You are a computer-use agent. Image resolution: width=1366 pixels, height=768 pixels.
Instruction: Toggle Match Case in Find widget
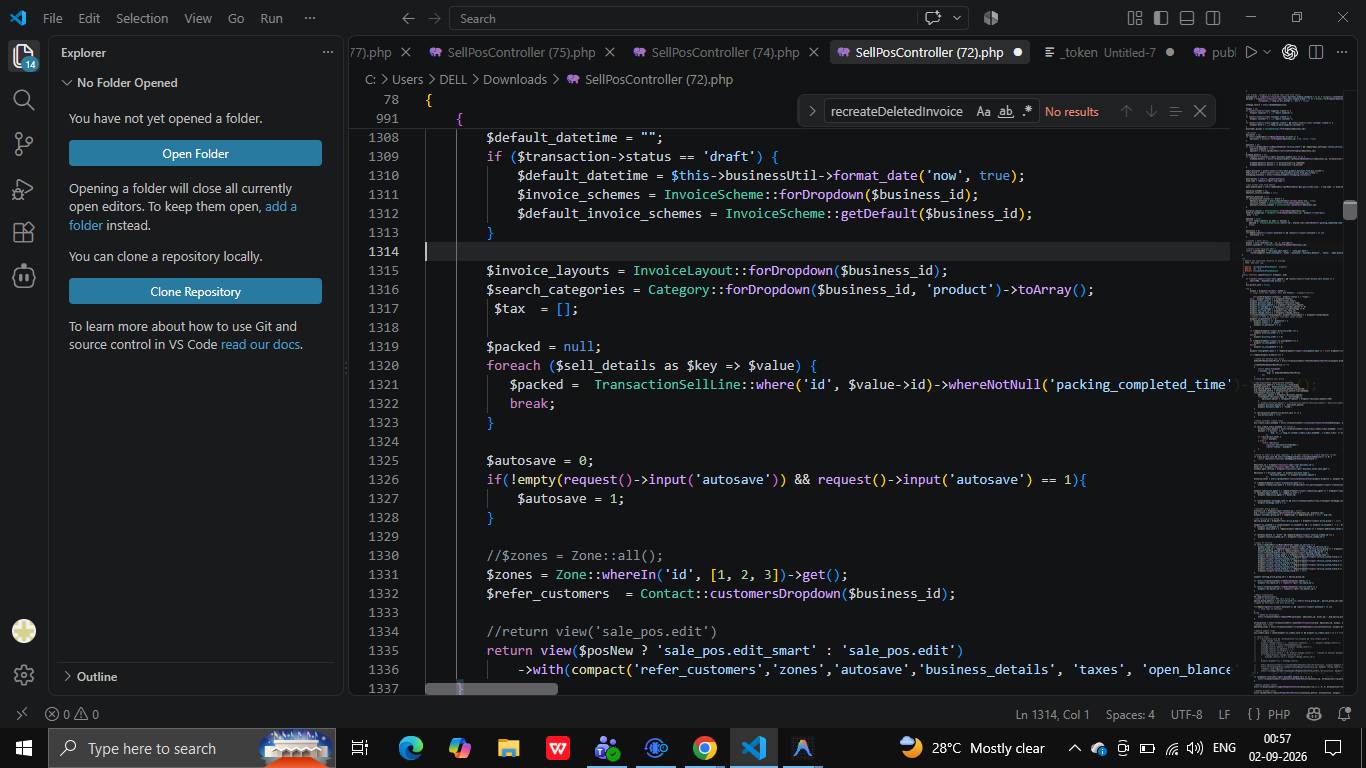point(983,111)
